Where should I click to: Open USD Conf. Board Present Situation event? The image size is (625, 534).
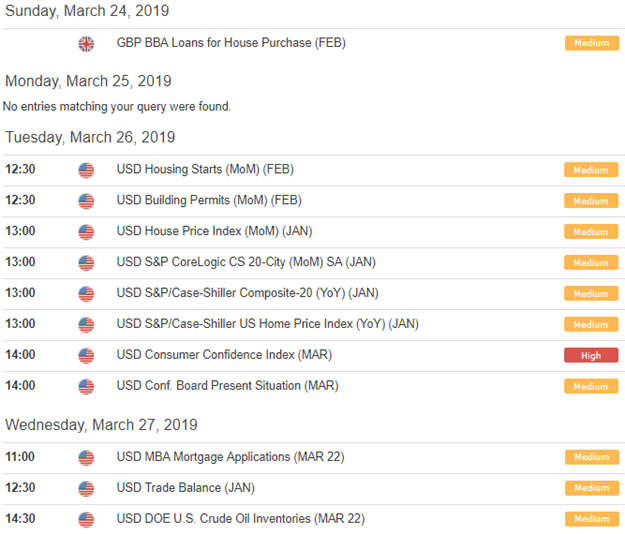coord(228,386)
